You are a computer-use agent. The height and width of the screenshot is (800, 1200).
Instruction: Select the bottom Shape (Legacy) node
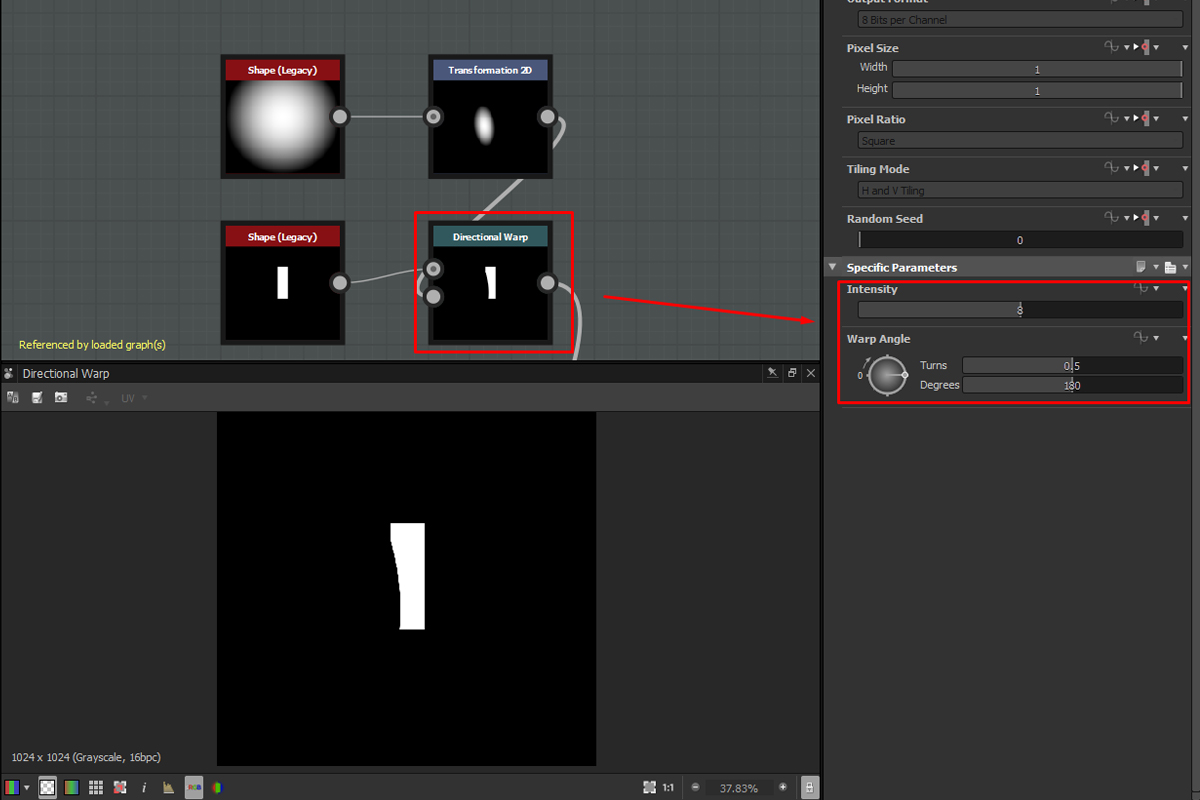coord(283,283)
